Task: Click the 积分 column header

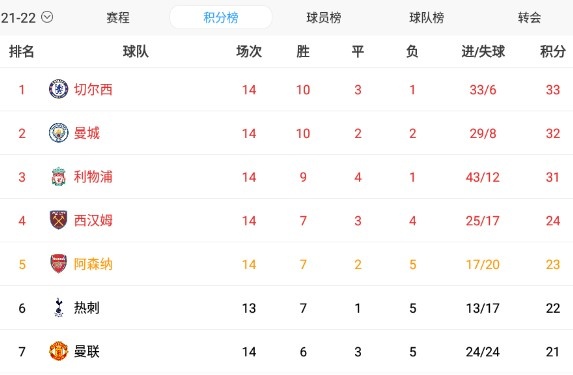Action: tap(553, 52)
